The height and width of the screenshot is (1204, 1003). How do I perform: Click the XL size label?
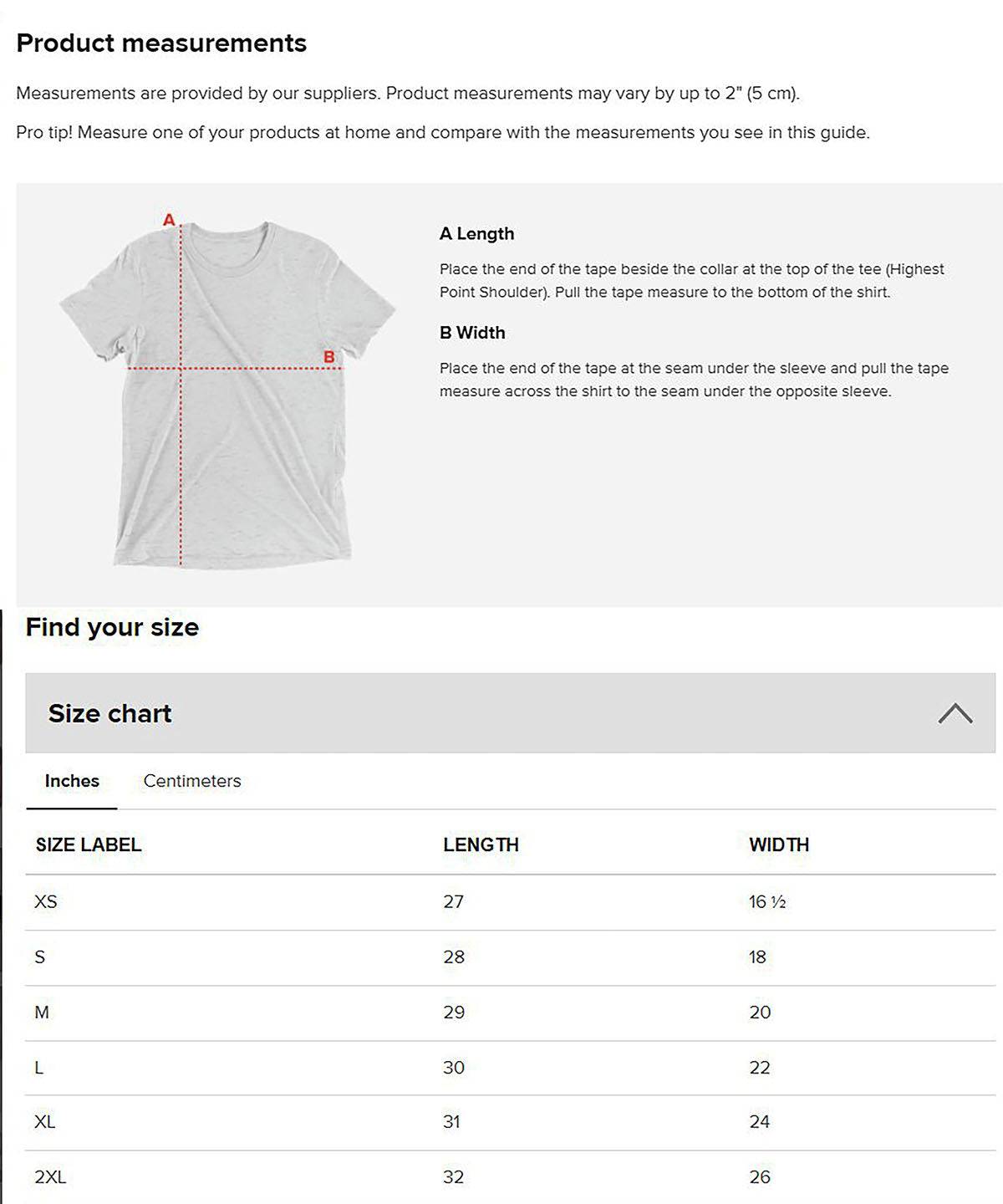pyautogui.click(x=45, y=1121)
